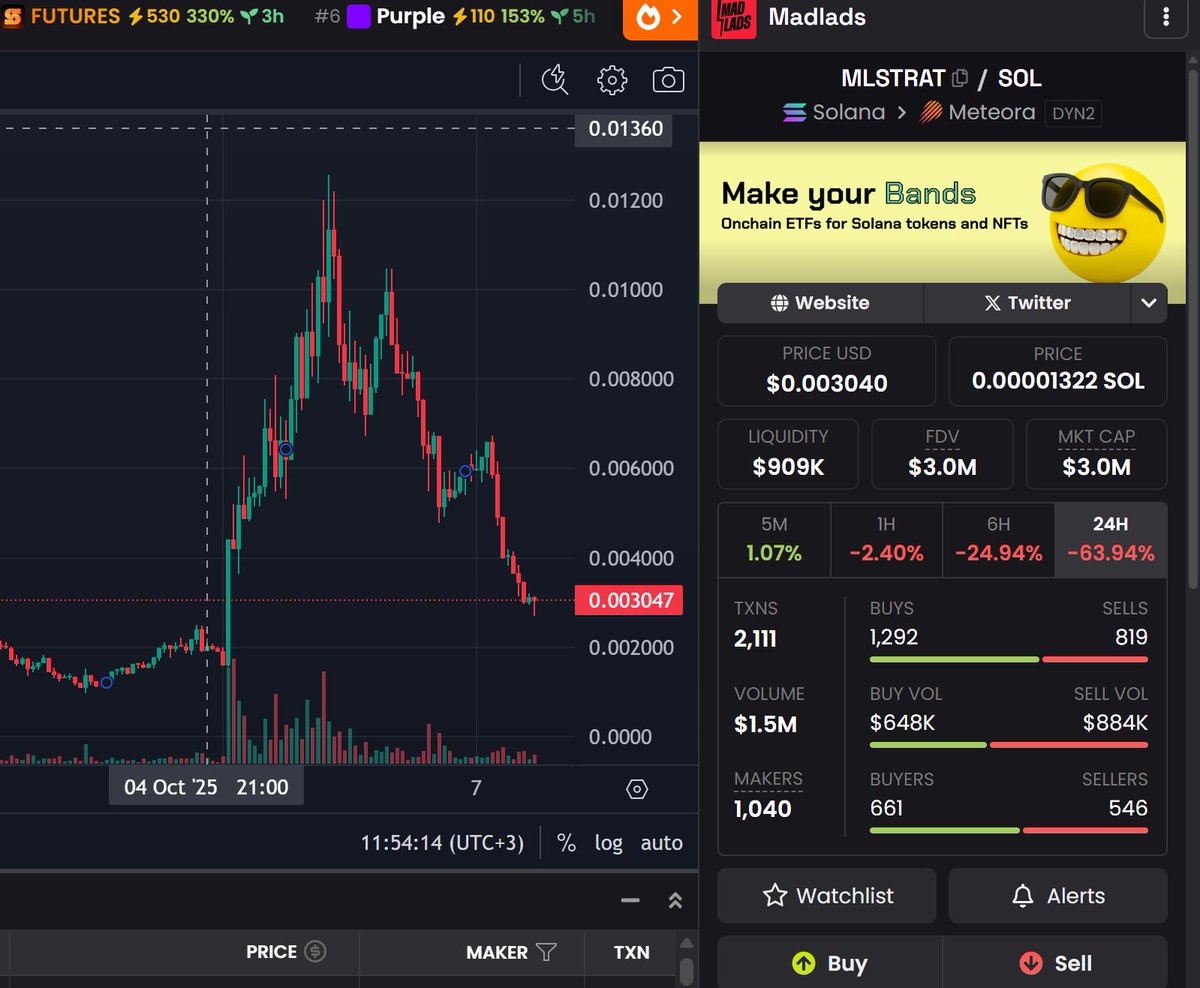The image size is (1200, 988).
Task: Click the current price label 0.003047
Action: (628, 601)
